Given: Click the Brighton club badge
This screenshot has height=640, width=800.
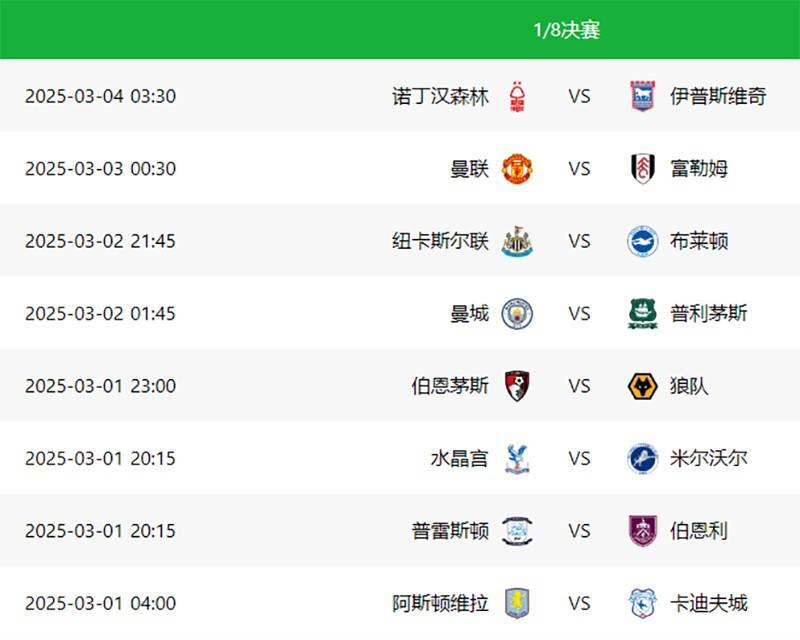Looking at the screenshot, I should pos(642,241).
